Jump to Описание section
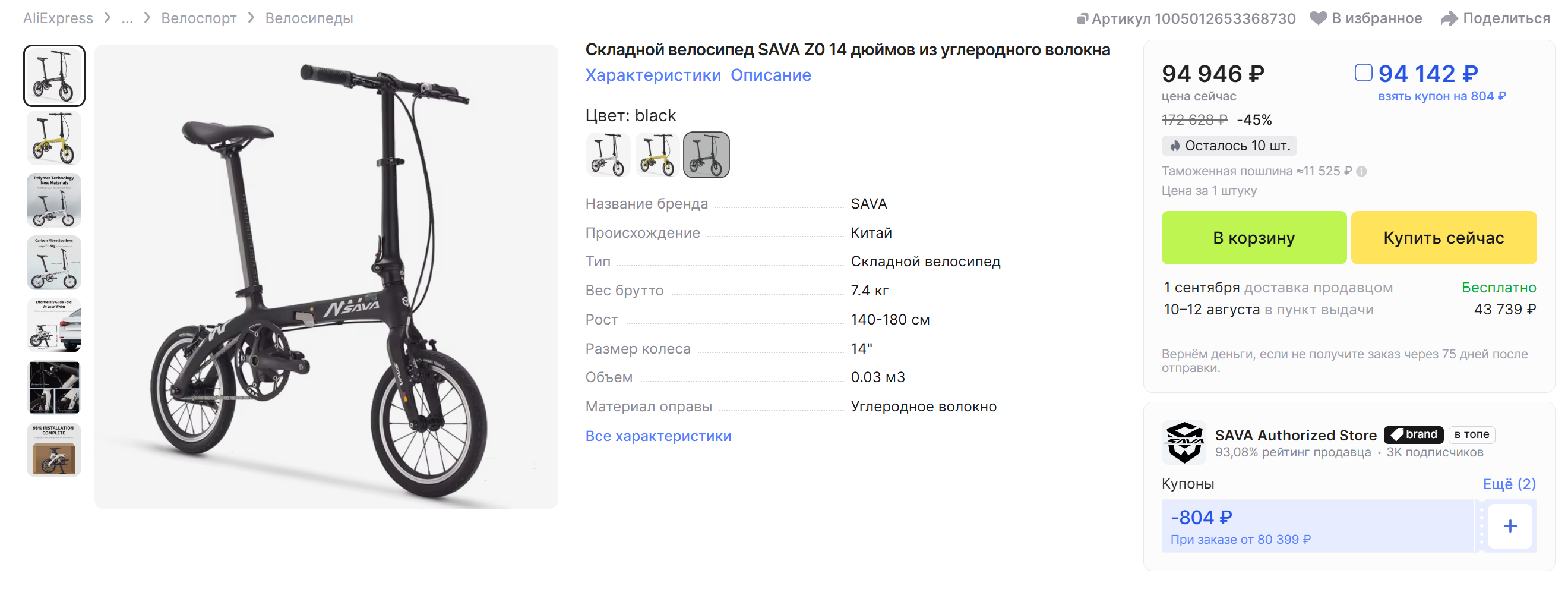 pos(770,75)
